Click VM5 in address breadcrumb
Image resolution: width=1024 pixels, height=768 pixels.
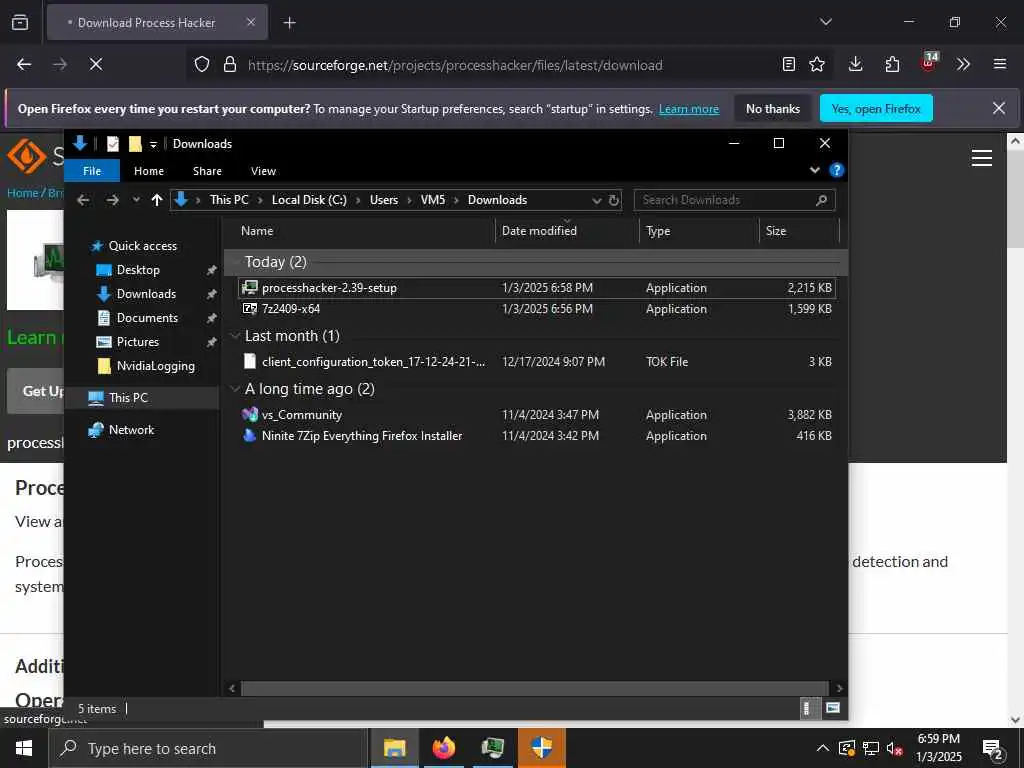click(x=432, y=200)
